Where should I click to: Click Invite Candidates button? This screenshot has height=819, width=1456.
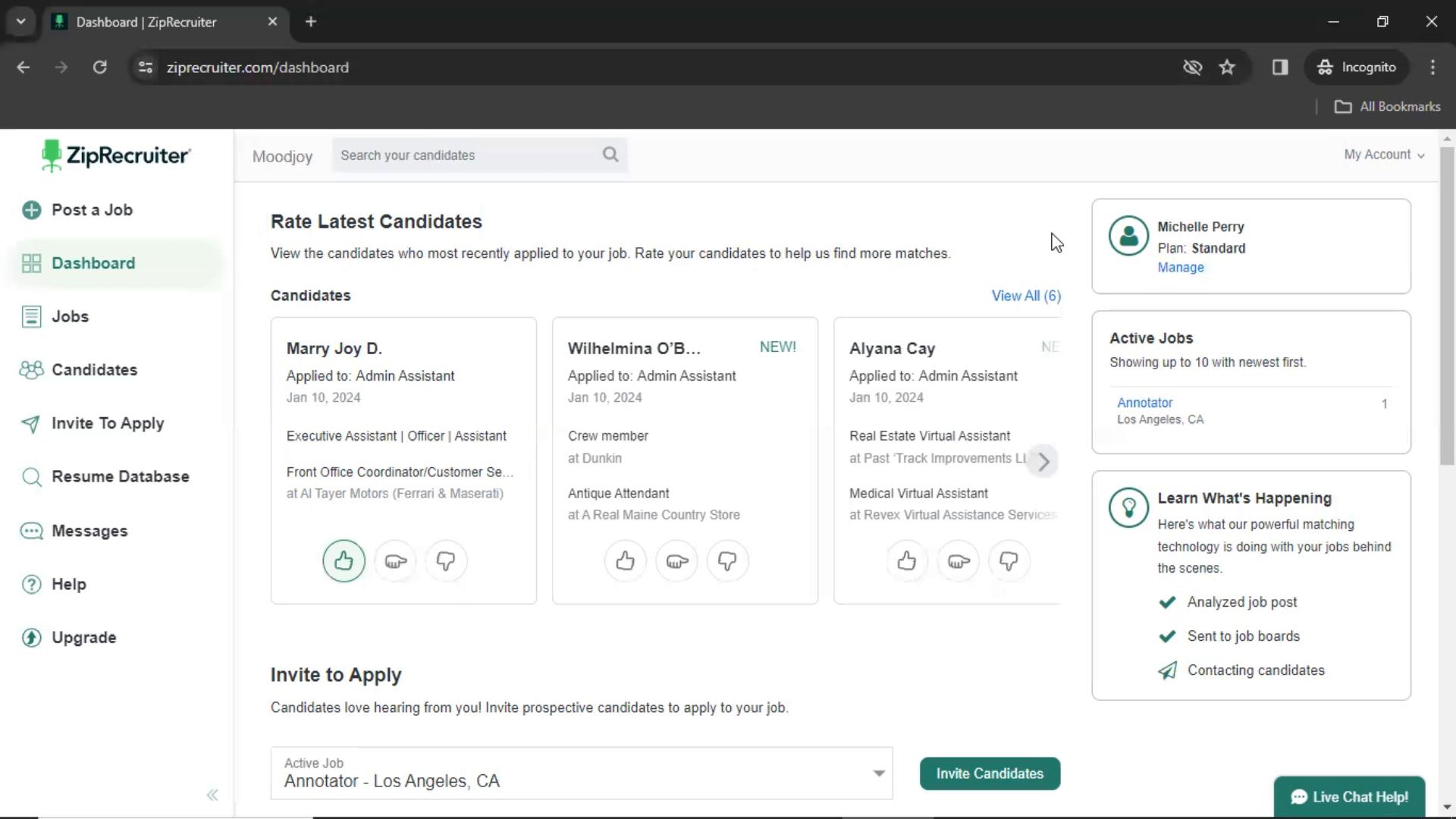989,773
